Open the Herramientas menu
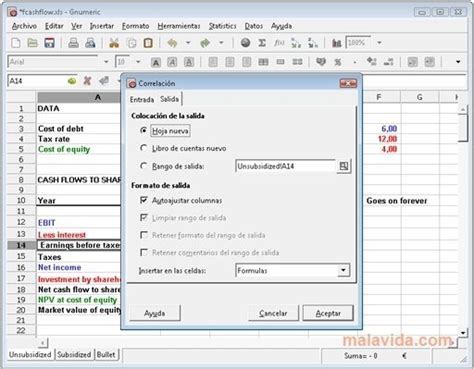 [179, 26]
